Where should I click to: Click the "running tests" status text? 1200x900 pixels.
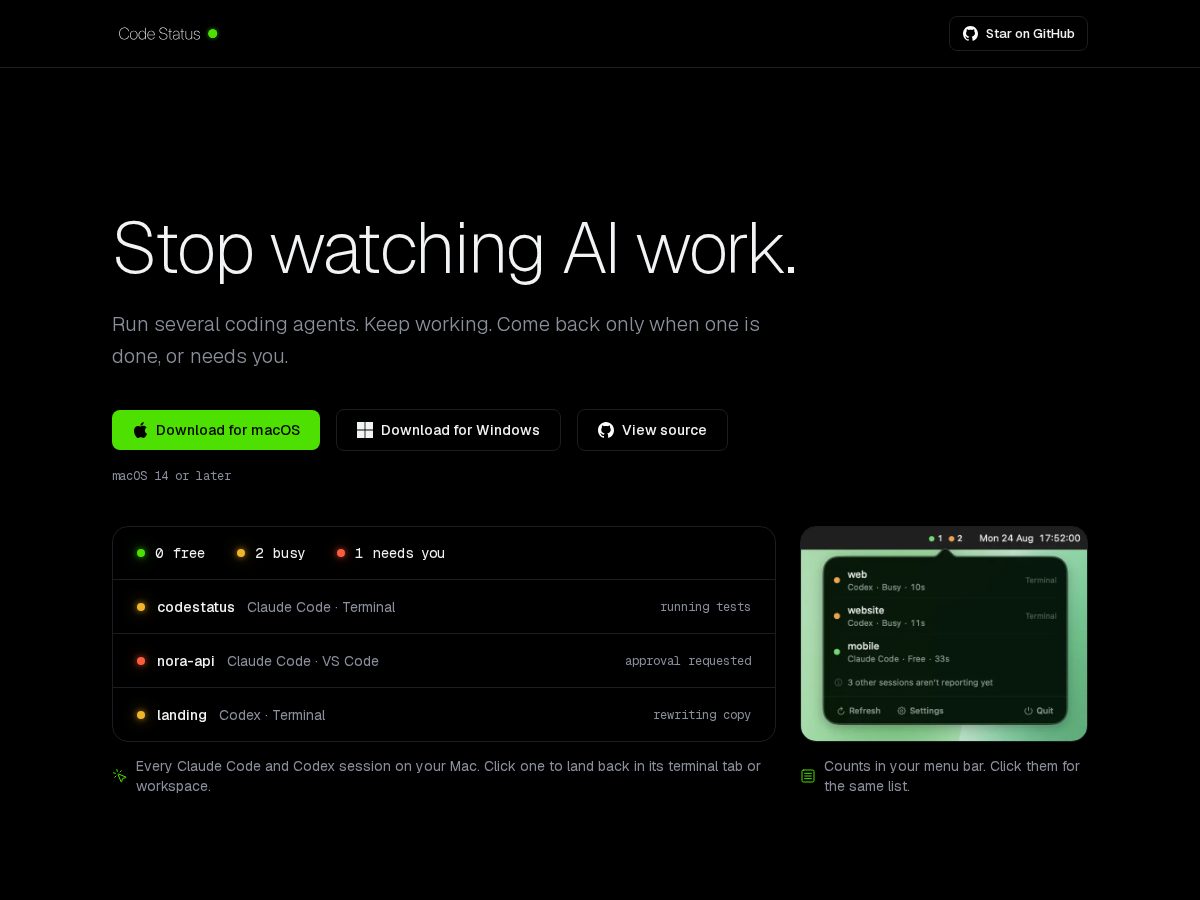705,607
